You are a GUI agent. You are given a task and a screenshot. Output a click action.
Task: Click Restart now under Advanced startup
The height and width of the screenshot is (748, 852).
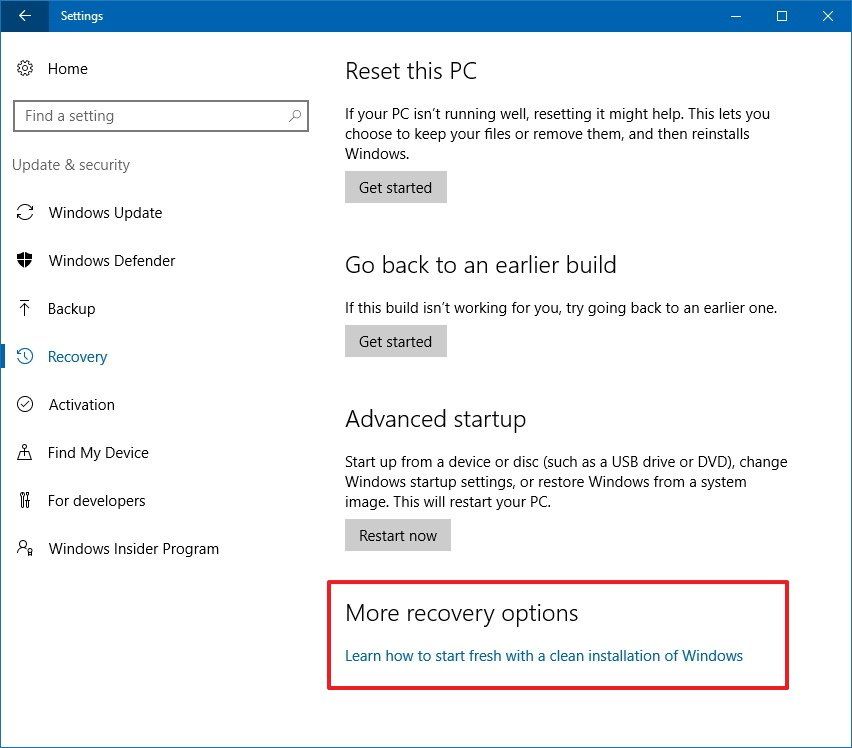397,535
